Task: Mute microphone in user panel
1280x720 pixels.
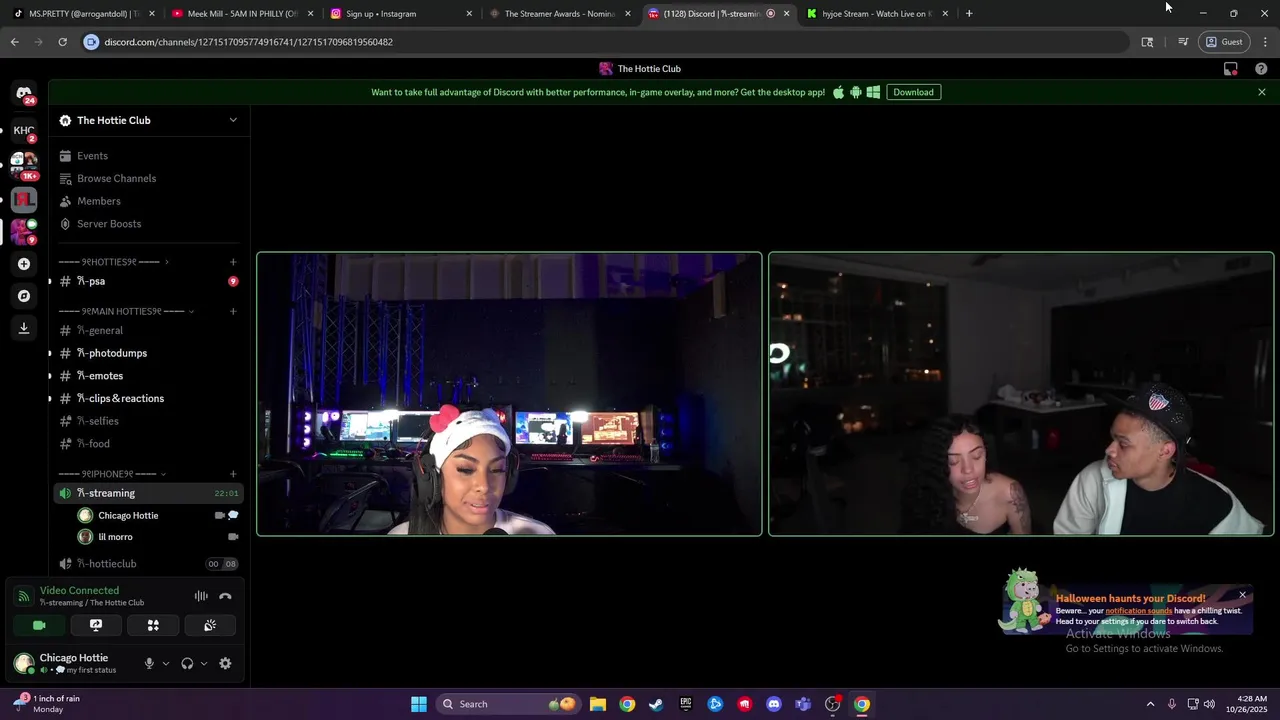Action: click(149, 663)
